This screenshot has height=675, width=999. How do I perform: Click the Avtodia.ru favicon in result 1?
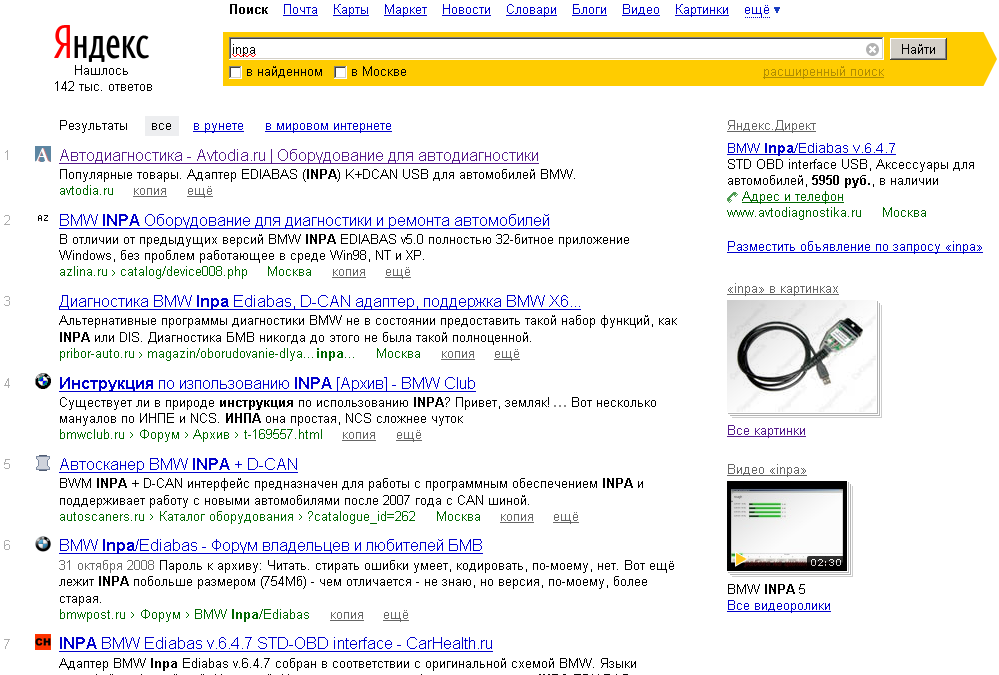pyautogui.click(x=43, y=154)
